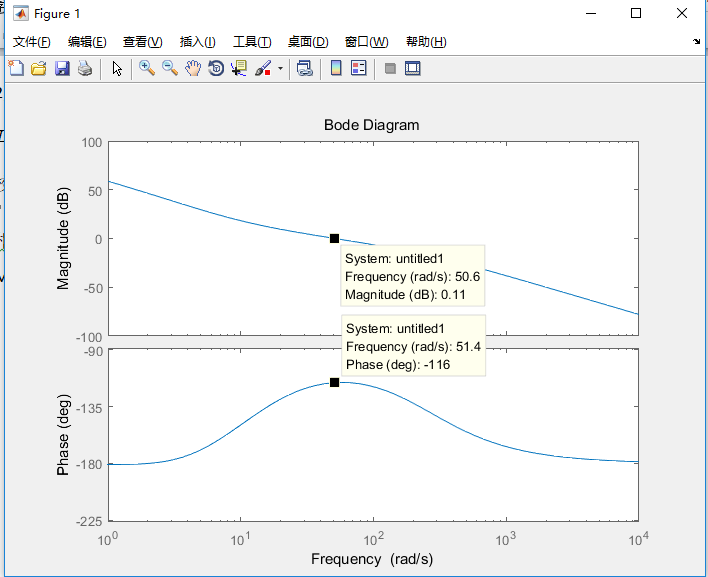This screenshot has height=577, width=708.
Task: Open the brush color dropdown arrow
Action: [x=280, y=69]
